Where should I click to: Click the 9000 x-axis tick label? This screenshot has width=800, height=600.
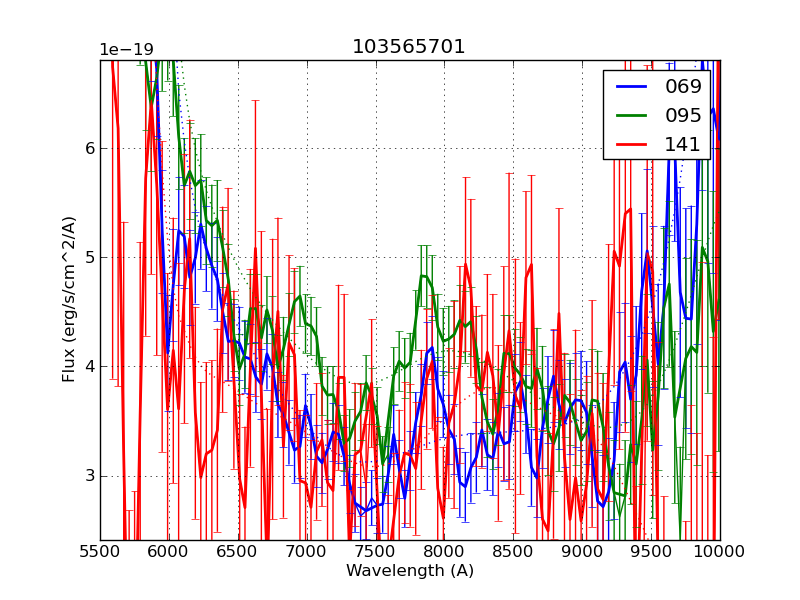pyautogui.click(x=582, y=552)
